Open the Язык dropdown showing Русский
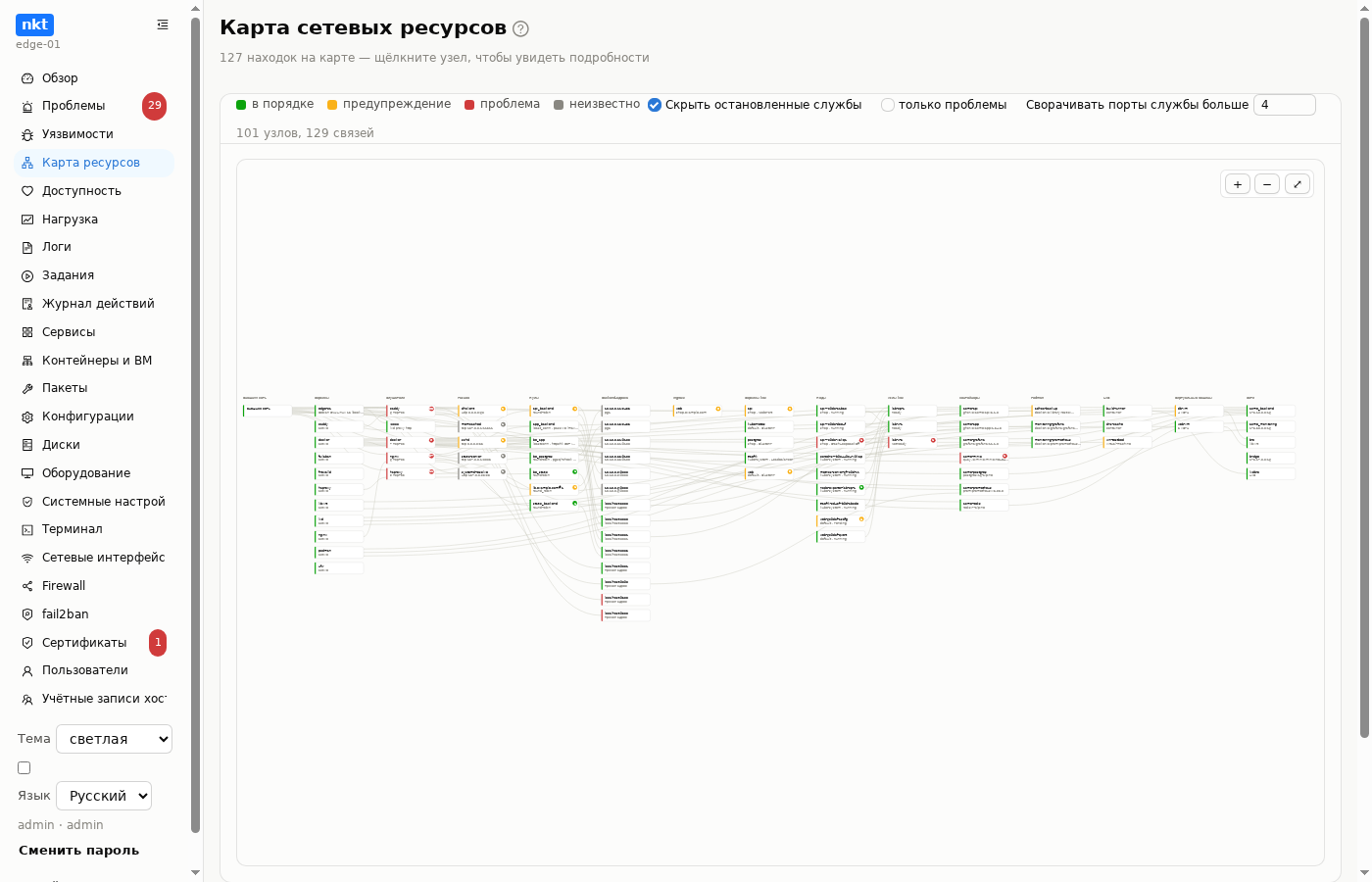Viewport: 1372px width, 882px height. coord(104,796)
